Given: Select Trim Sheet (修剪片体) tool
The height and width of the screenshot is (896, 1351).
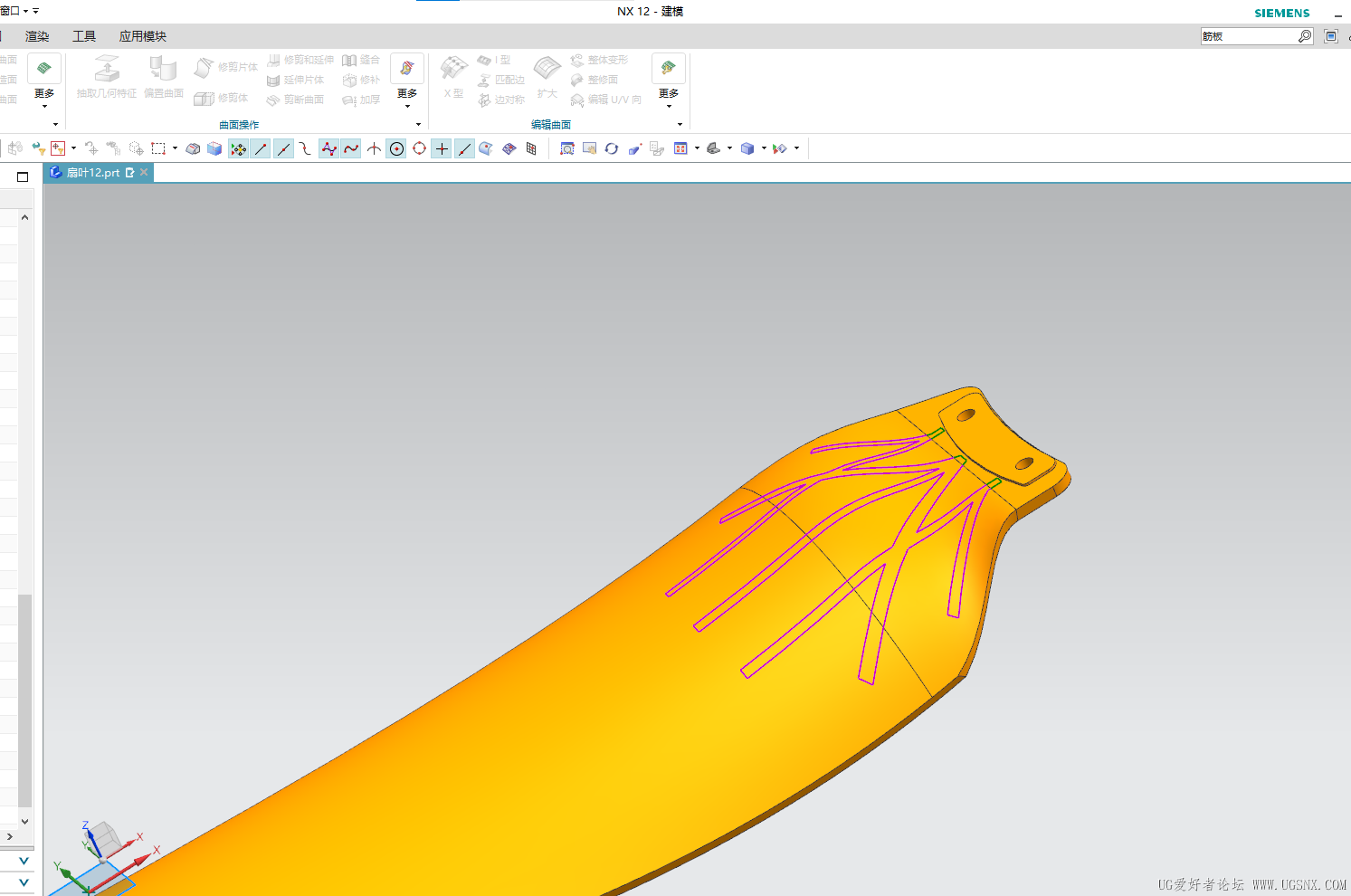Looking at the screenshot, I should [226, 67].
